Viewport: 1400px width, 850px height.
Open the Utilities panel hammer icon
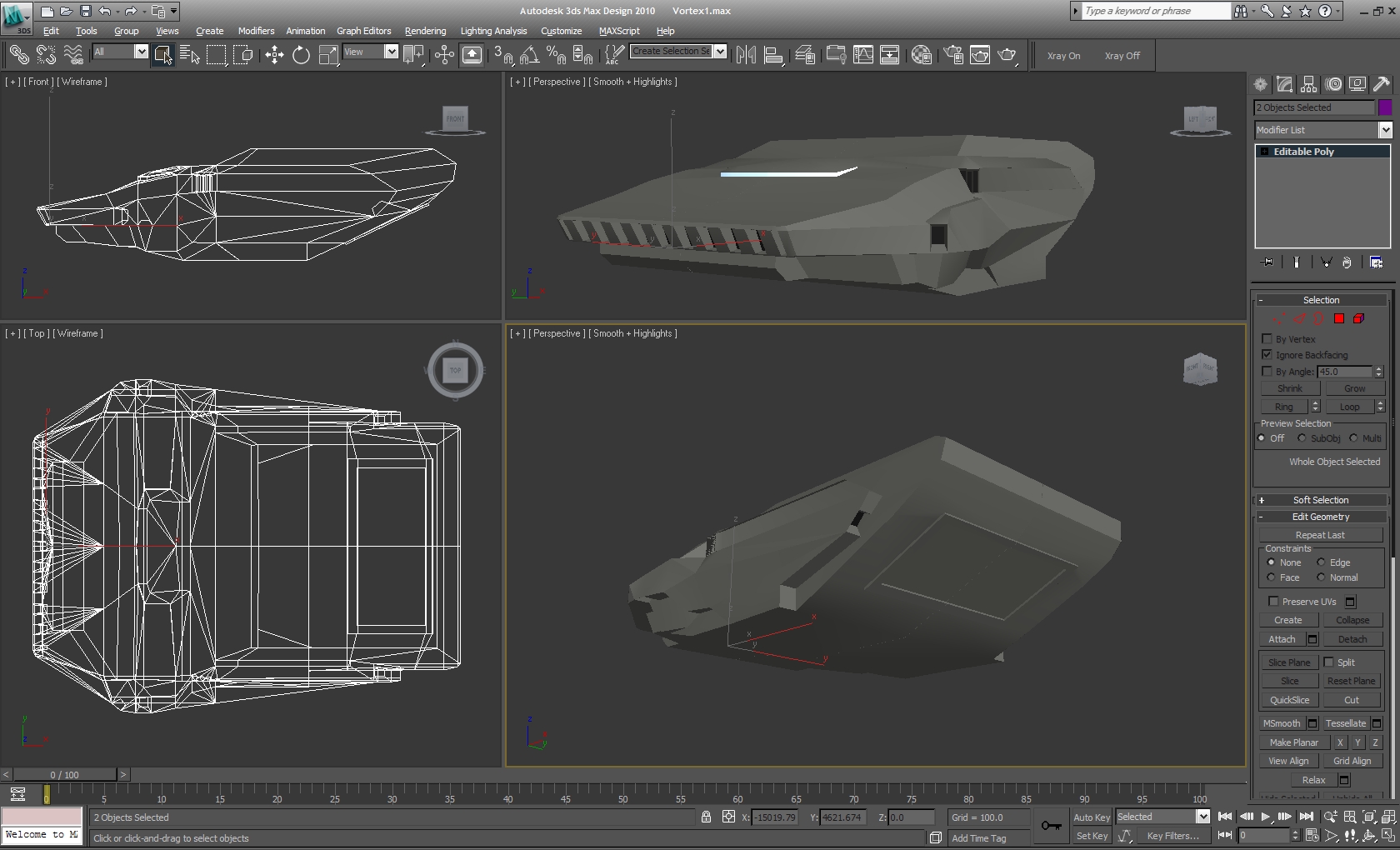(1381, 84)
